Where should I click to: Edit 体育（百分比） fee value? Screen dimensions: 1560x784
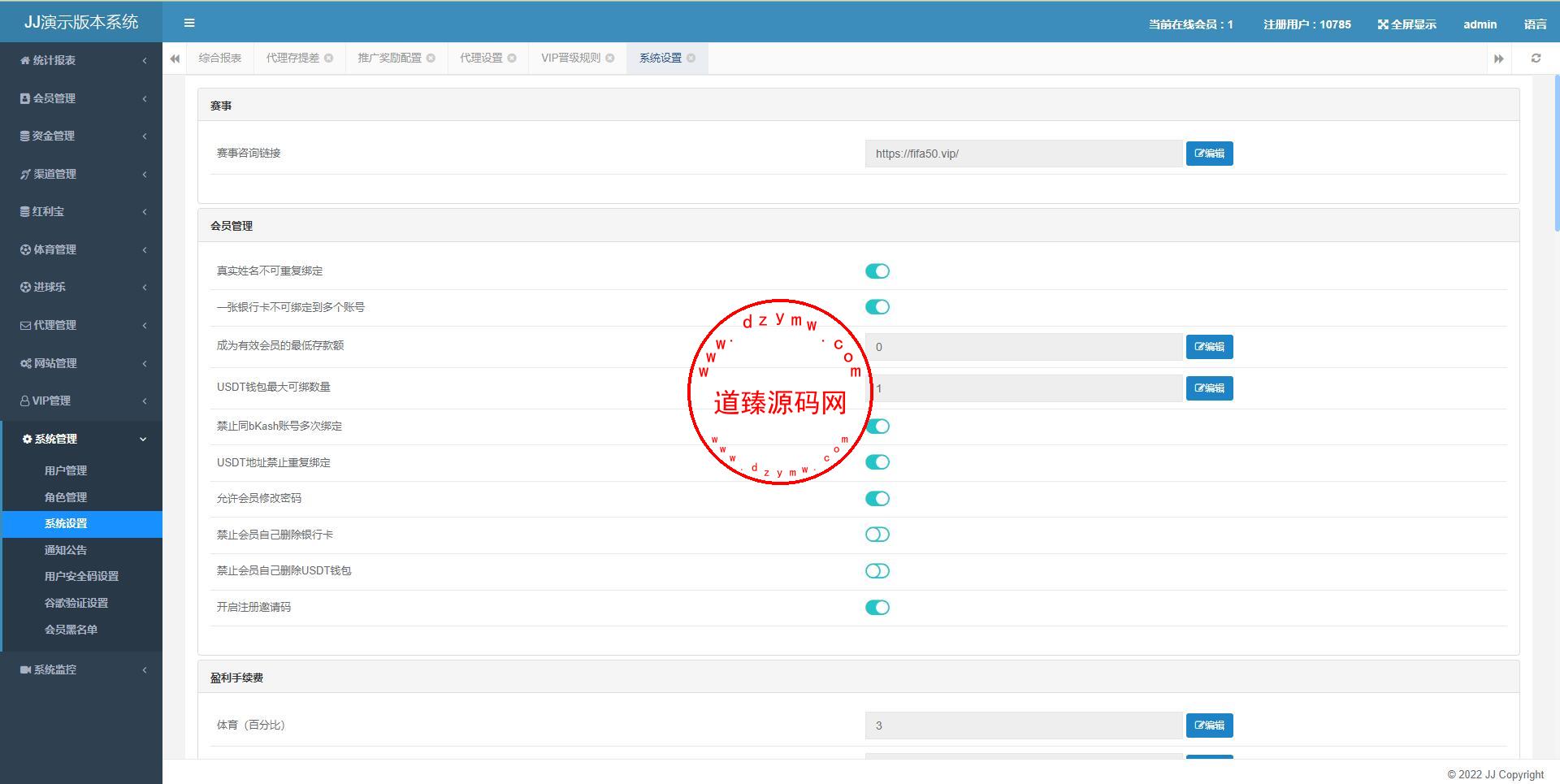coord(1209,726)
